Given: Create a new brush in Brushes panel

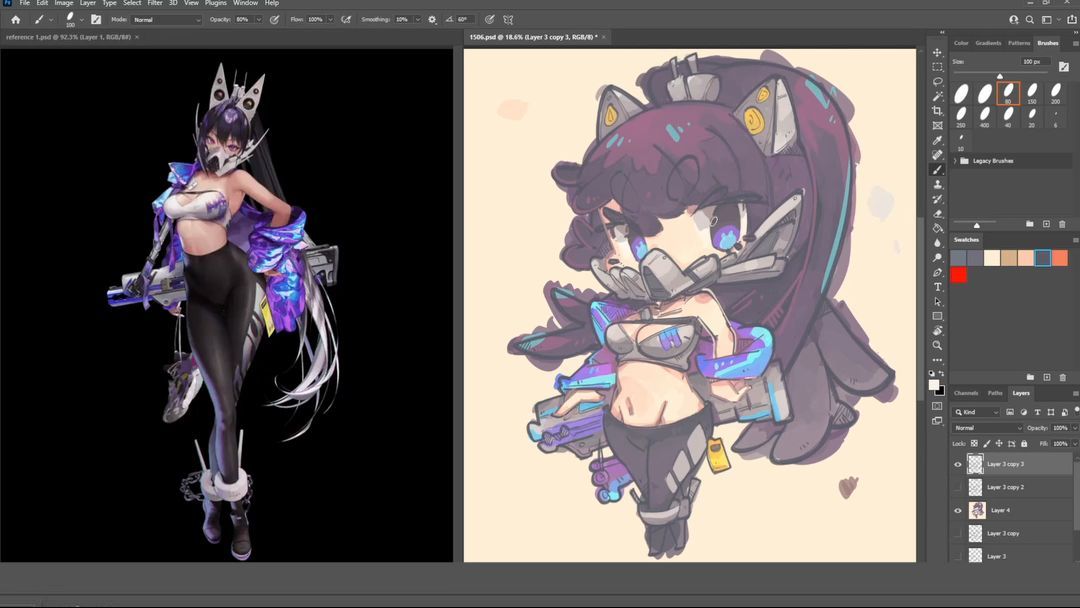Looking at the screenshot, I should coord(1046,224).
